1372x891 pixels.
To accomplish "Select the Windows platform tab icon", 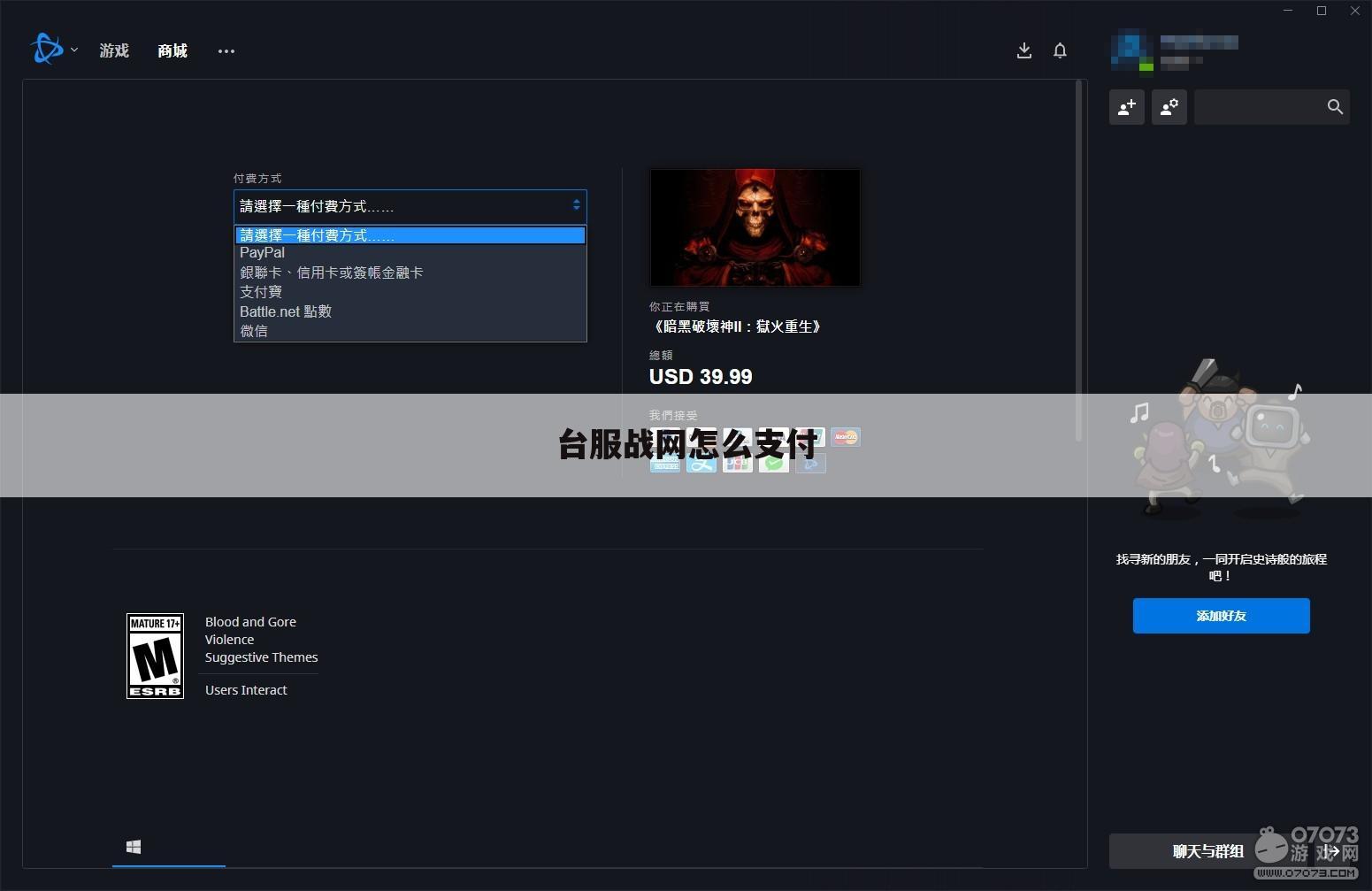I will [134, 847].
